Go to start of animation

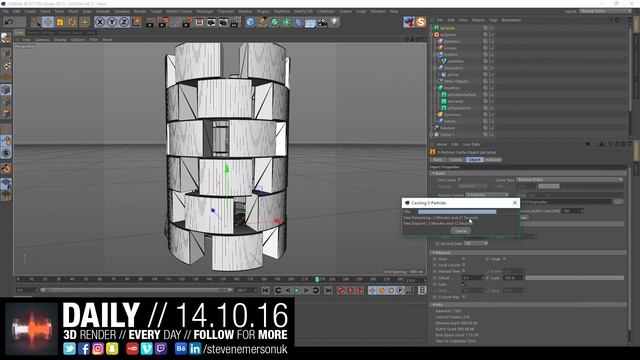(x=266, y=290)
